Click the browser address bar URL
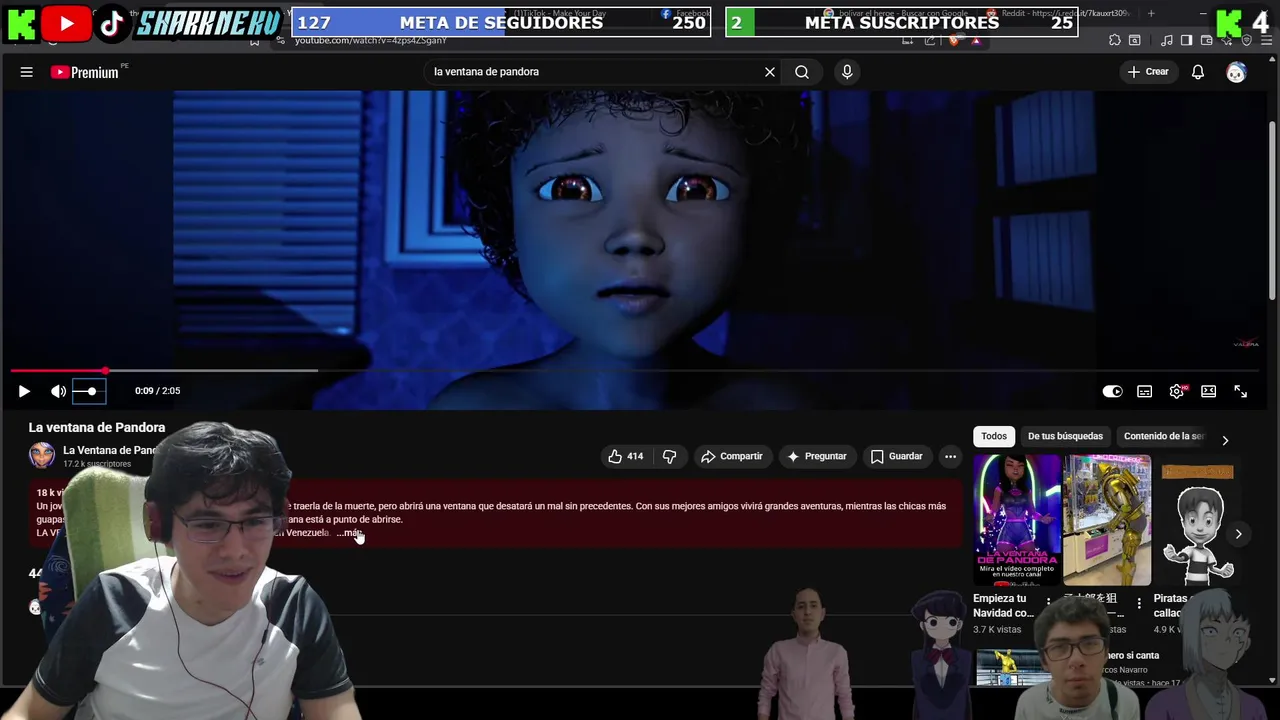 pos(371,41)
